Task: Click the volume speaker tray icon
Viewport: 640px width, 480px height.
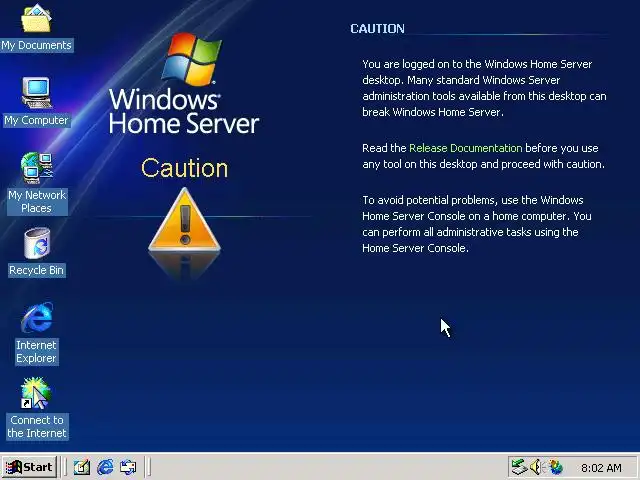Action: click(536, 467)
